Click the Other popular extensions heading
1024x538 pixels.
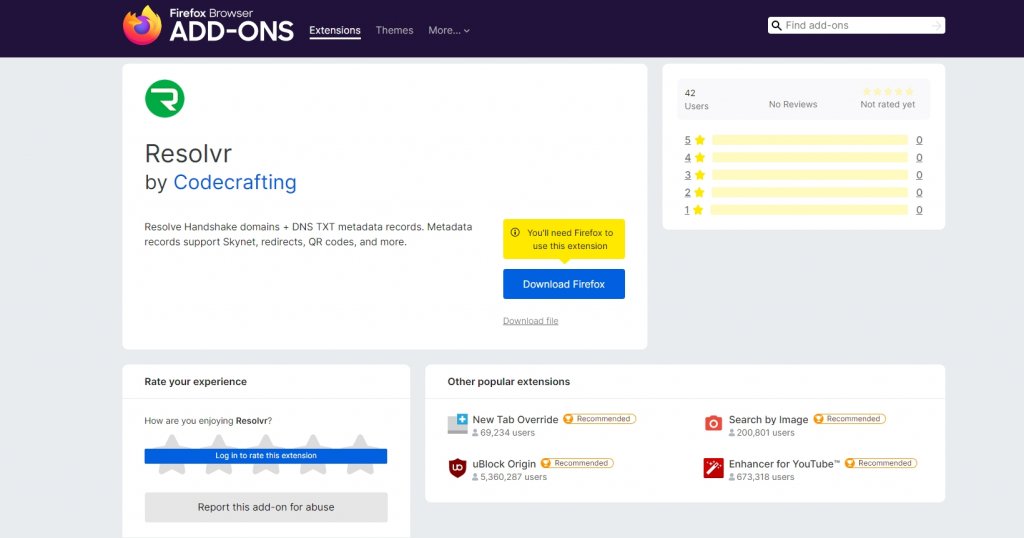[509, 382]
